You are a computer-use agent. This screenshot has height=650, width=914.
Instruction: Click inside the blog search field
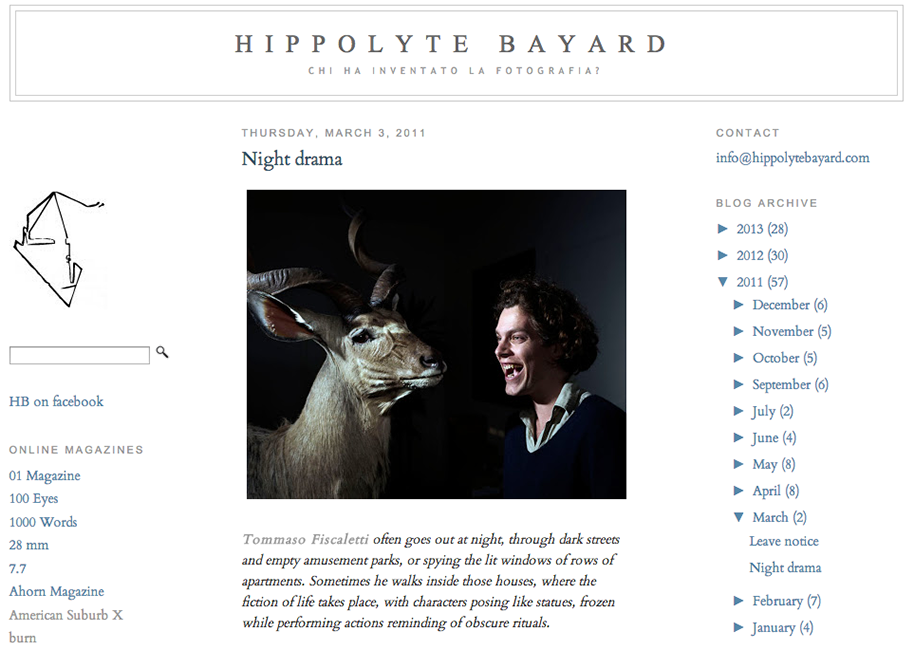pos(79,355)
